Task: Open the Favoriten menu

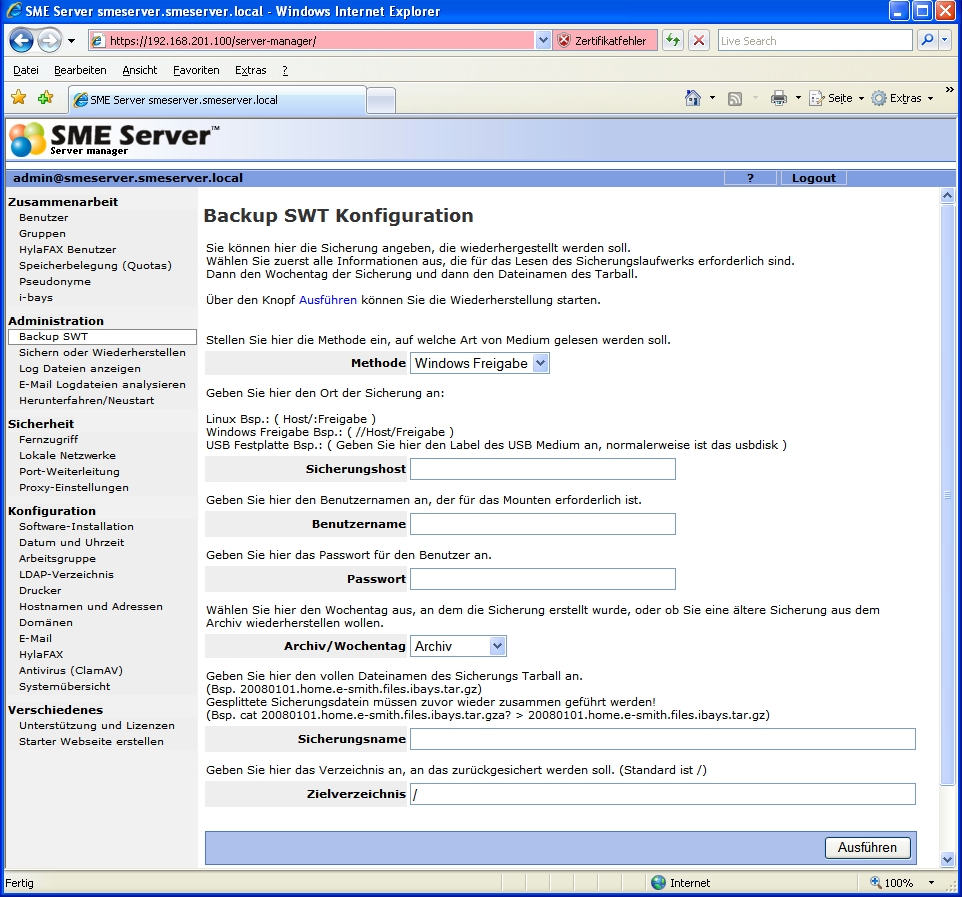Action: click(196, 71)
